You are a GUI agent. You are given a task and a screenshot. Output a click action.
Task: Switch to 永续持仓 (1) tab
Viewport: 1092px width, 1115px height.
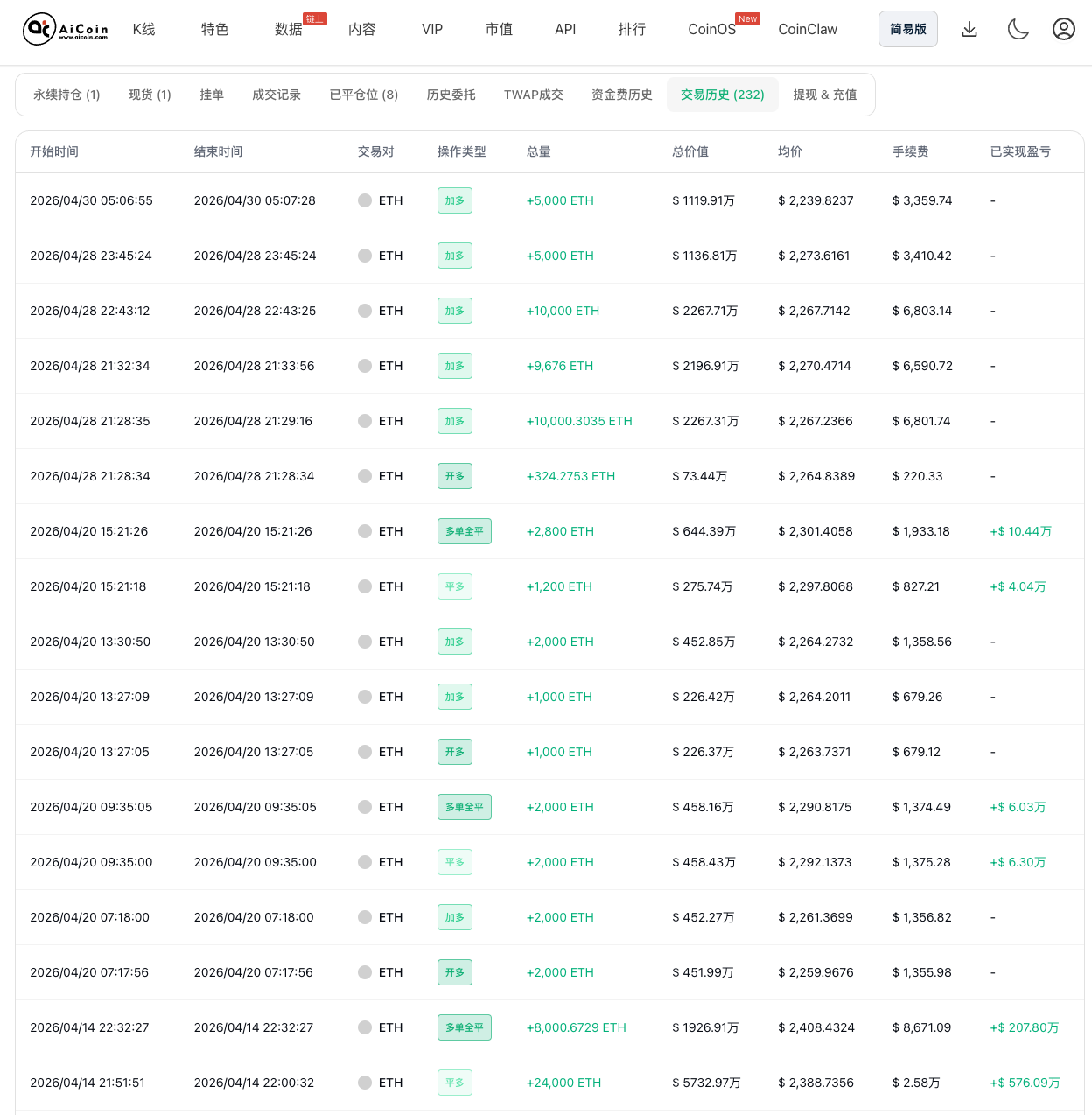66,95
